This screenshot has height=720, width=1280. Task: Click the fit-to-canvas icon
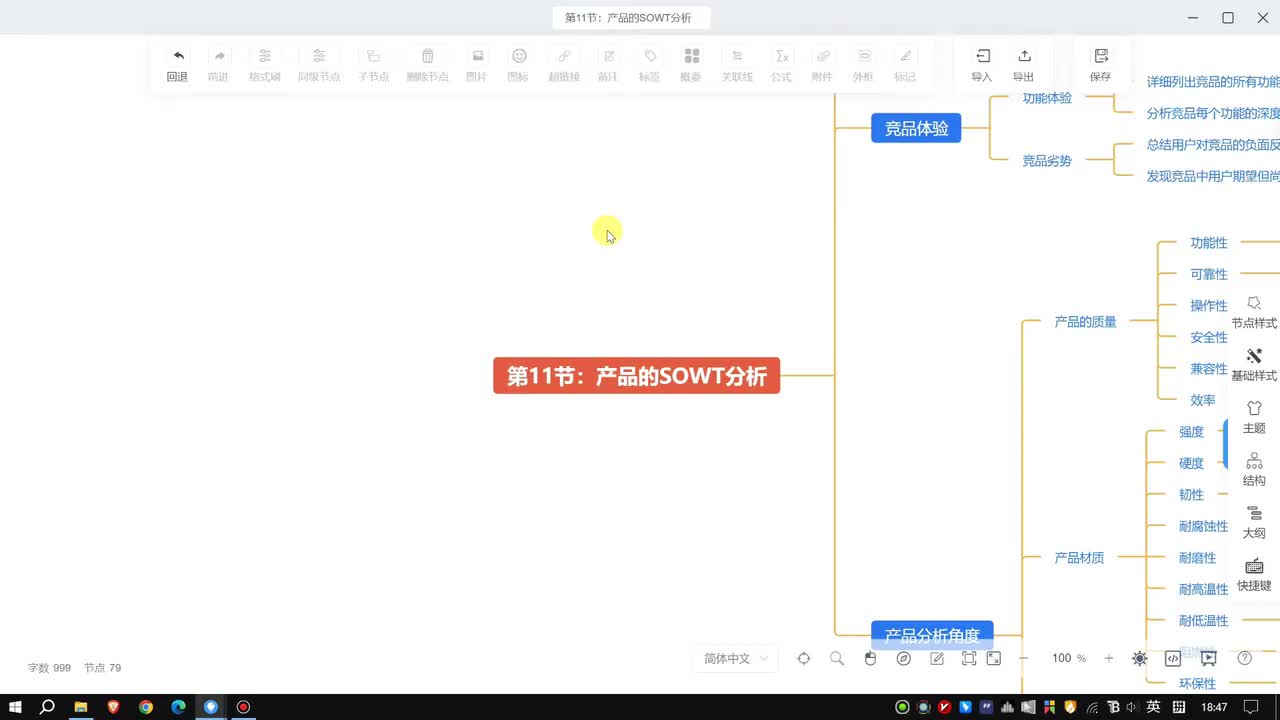tap(969, 658)
